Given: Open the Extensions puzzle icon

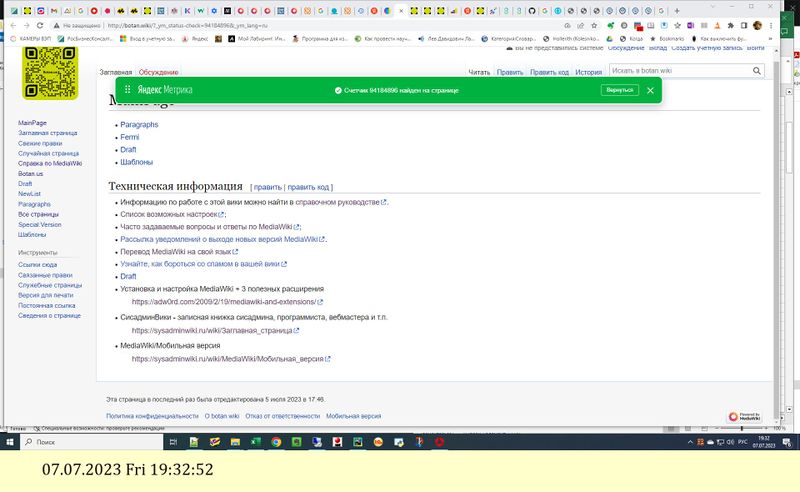Looking at the screenshot, I should click(x=731, y=26).
